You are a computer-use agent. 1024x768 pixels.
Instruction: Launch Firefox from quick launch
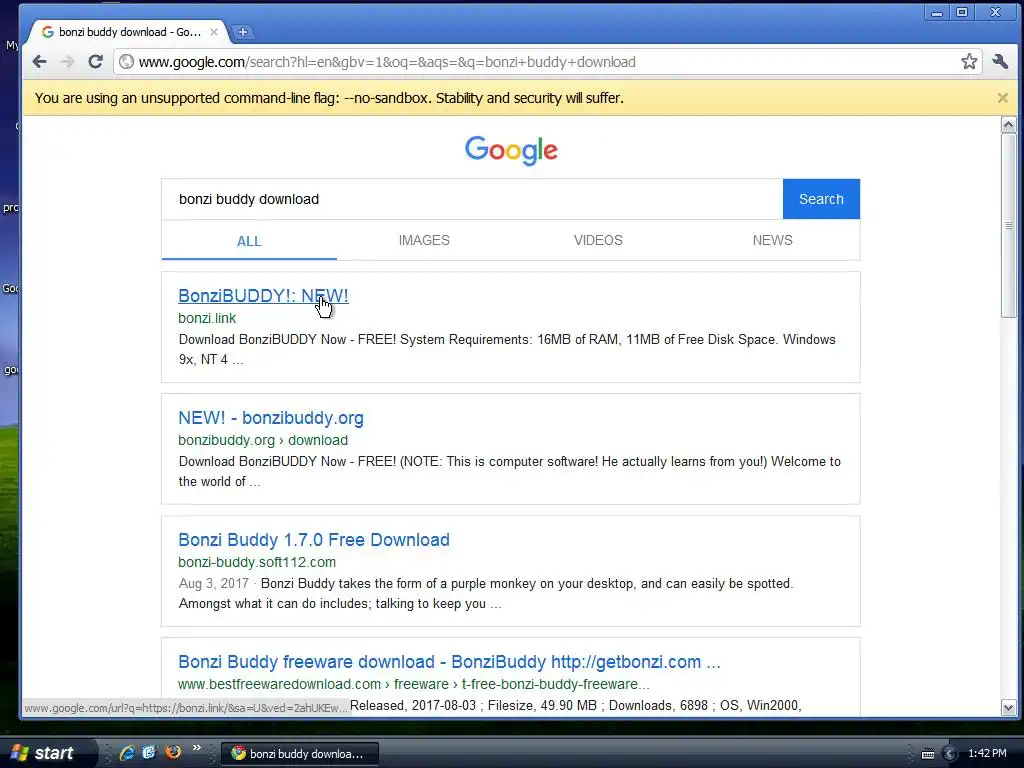(173, 752)
